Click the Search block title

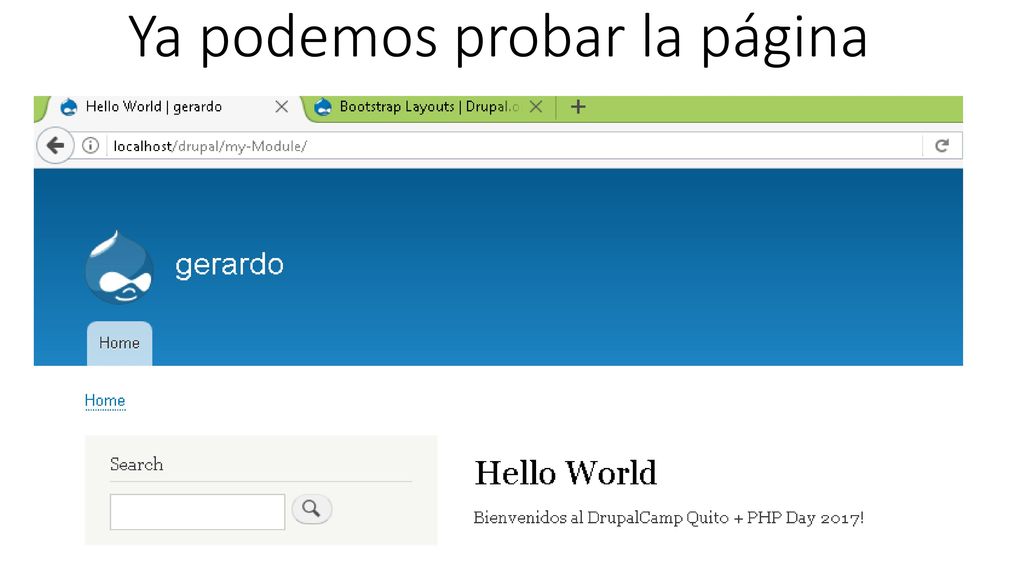pyautogui.click(x=136, y=464)
